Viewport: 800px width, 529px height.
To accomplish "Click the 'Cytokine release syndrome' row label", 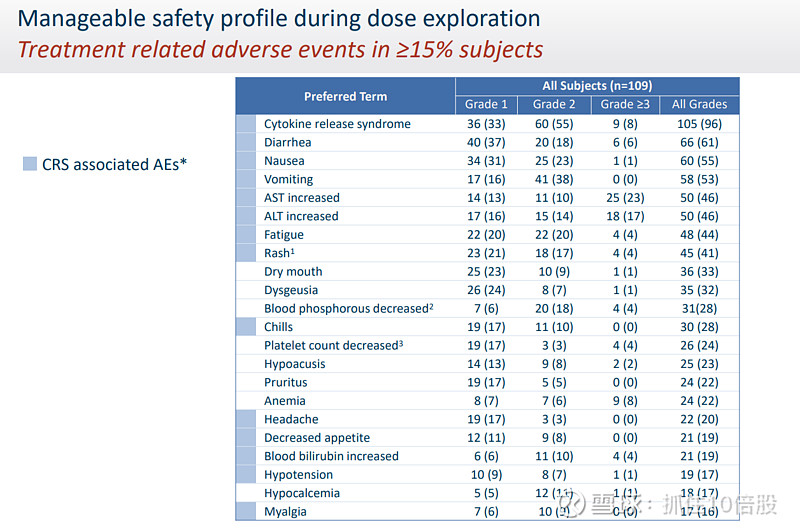I will (337, 124).
